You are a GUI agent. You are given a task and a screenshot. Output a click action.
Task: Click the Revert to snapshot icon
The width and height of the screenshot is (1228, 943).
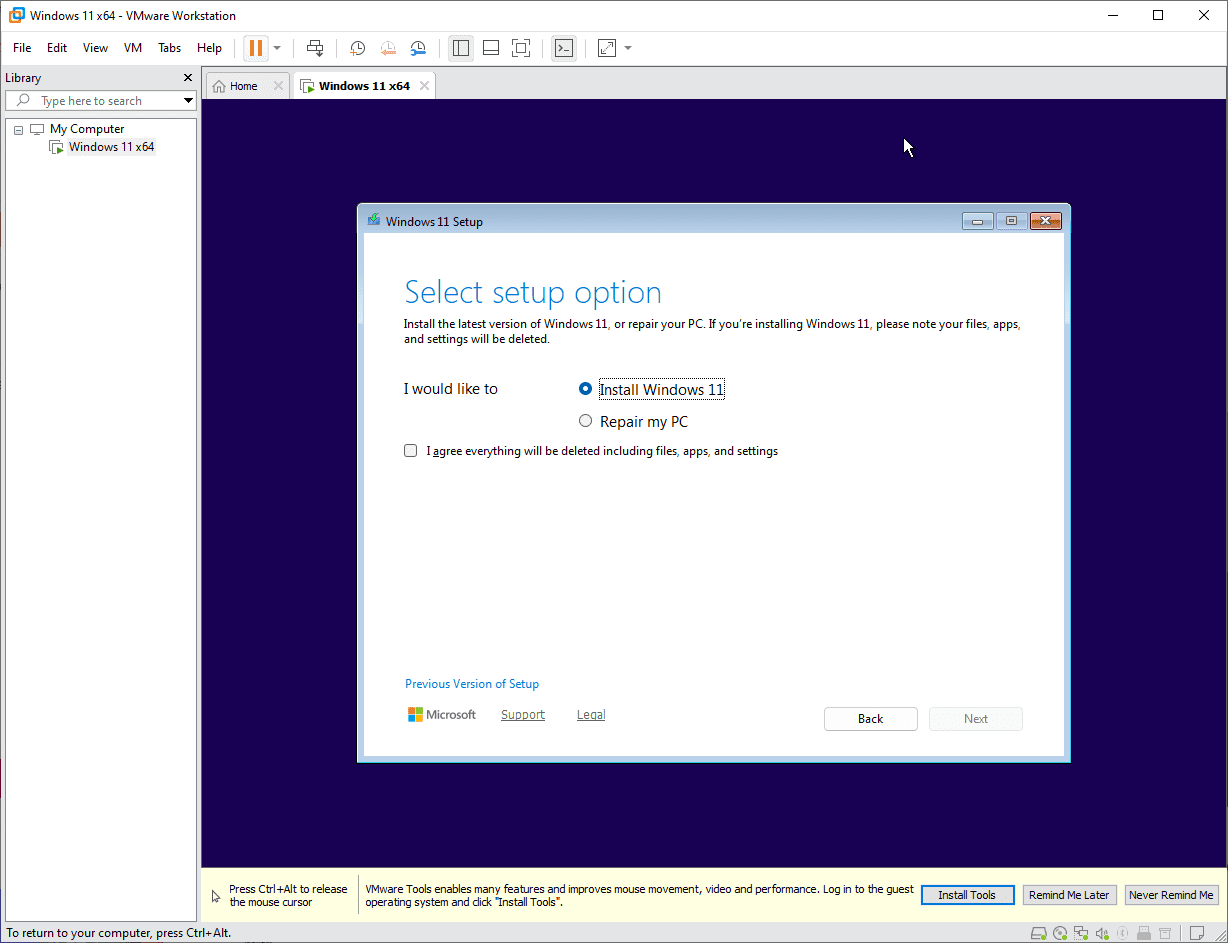click(388, 48)
